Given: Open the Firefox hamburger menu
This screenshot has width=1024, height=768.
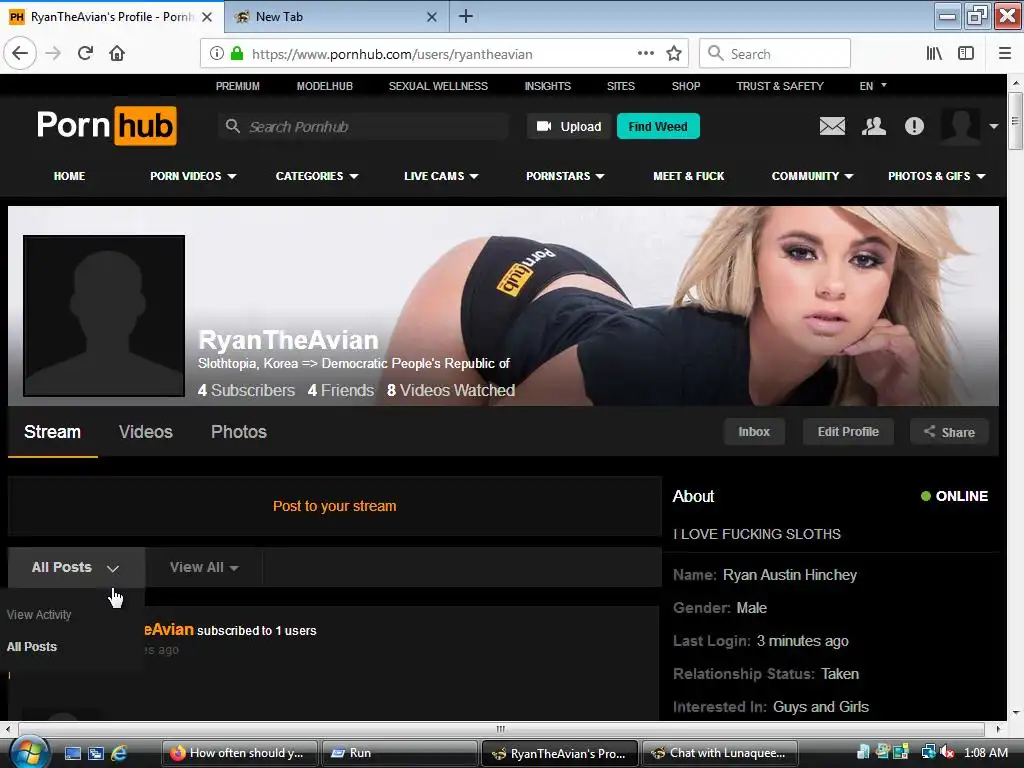Looking at the screenshot, I should (1004, 53).
